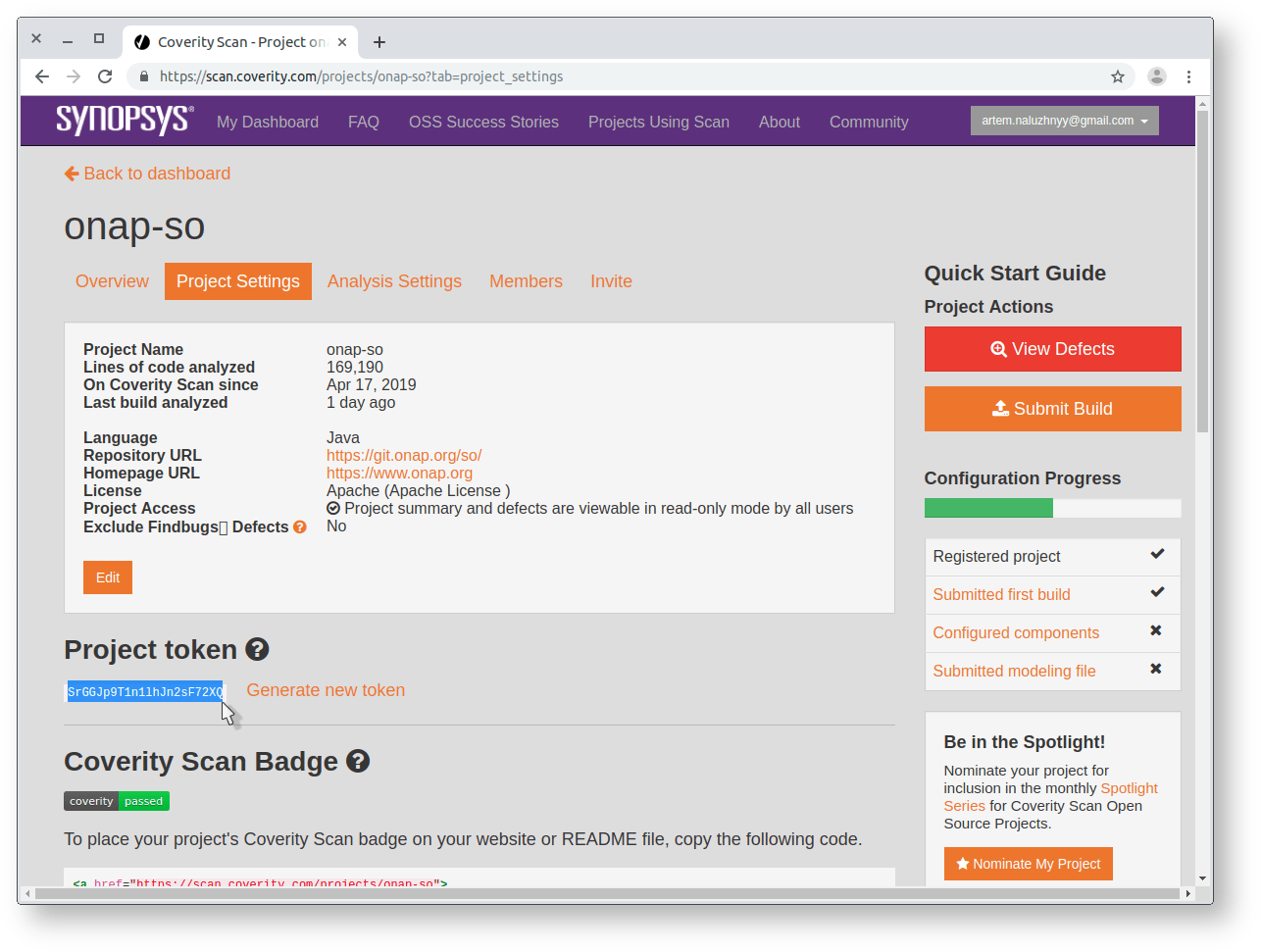1261x952 pixels.
Task: Click the Submitted first build link
Action: click(x=1001, y=594)
